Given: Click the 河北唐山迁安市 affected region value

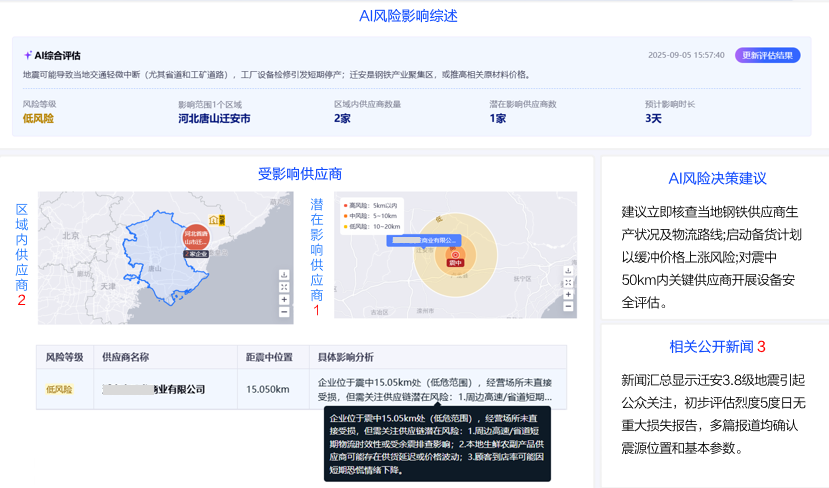Looking at the screenshot, I should pyautogui.click(x=214, y=118).
